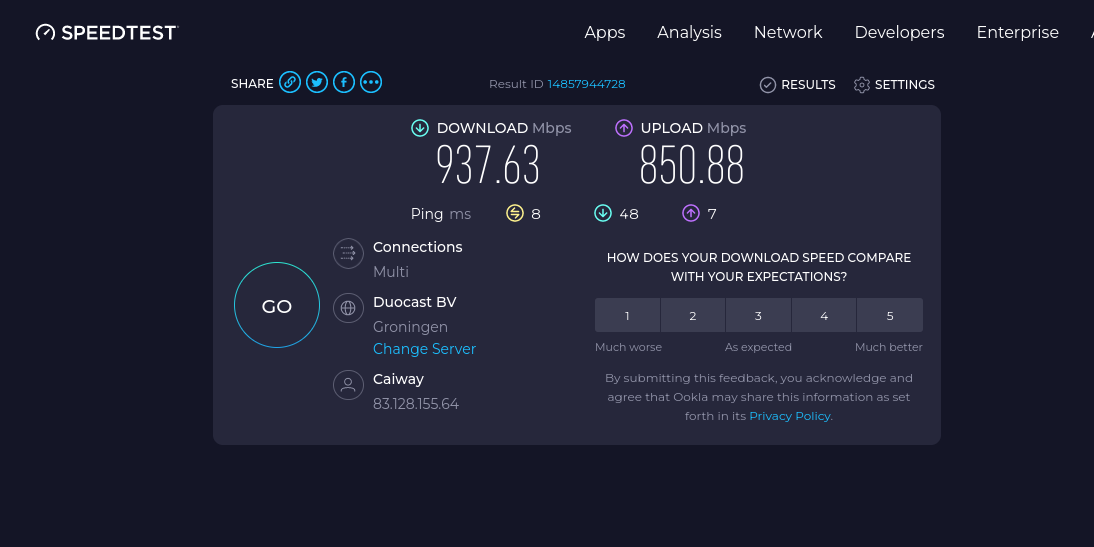Open the Developers menu
Viewport: 1094px width, 547px height.
(899, 32)
